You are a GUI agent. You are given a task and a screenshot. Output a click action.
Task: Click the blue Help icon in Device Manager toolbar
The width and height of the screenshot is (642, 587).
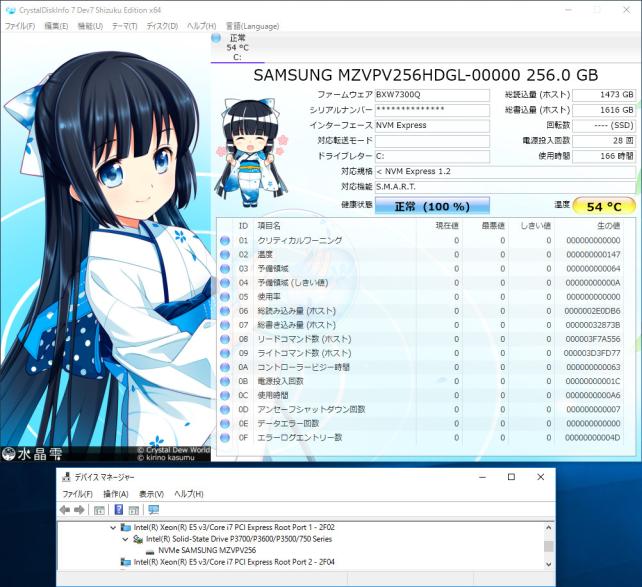[119, 510]
